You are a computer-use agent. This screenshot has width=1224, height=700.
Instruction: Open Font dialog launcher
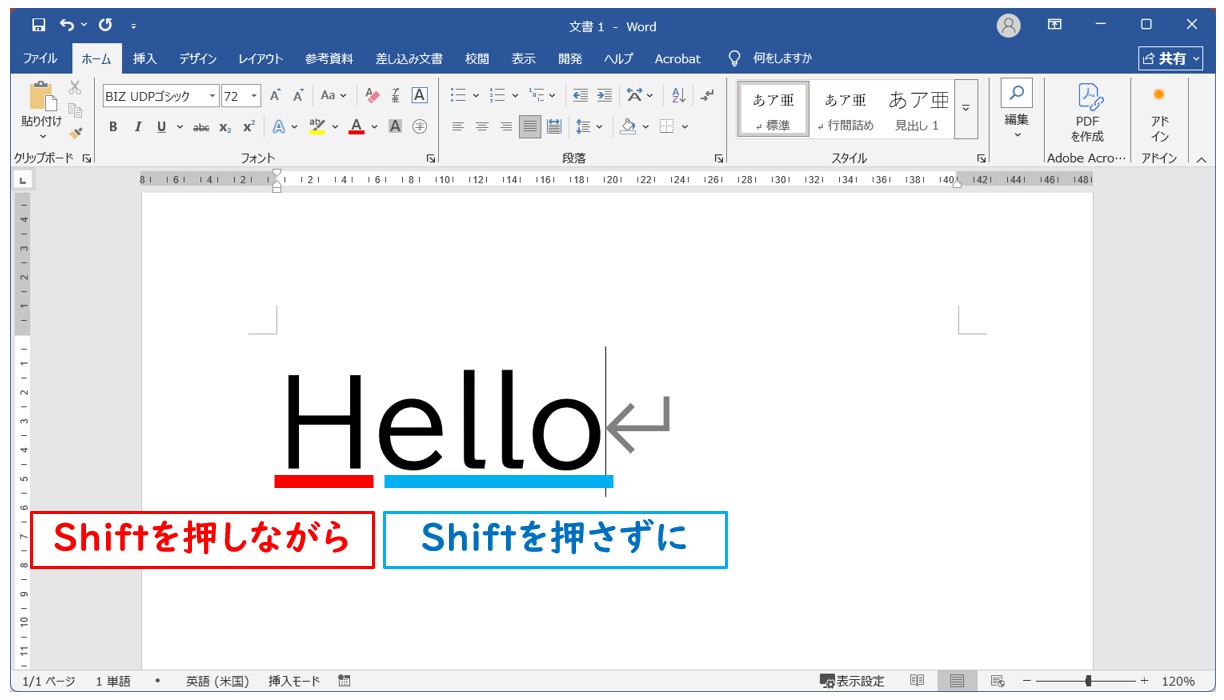click(430, 159)
